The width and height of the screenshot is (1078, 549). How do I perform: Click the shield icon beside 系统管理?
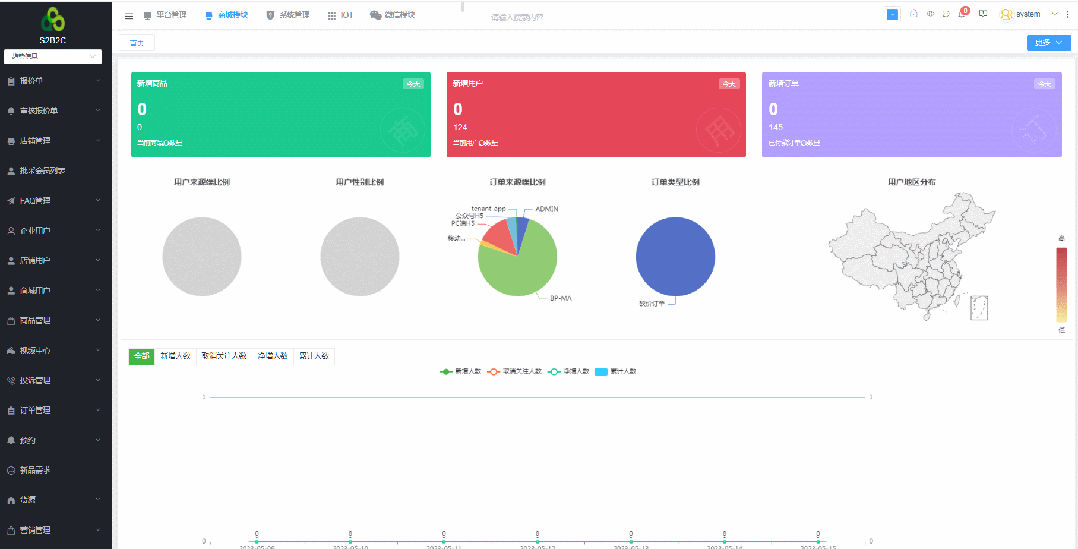(x=270, y=15)
